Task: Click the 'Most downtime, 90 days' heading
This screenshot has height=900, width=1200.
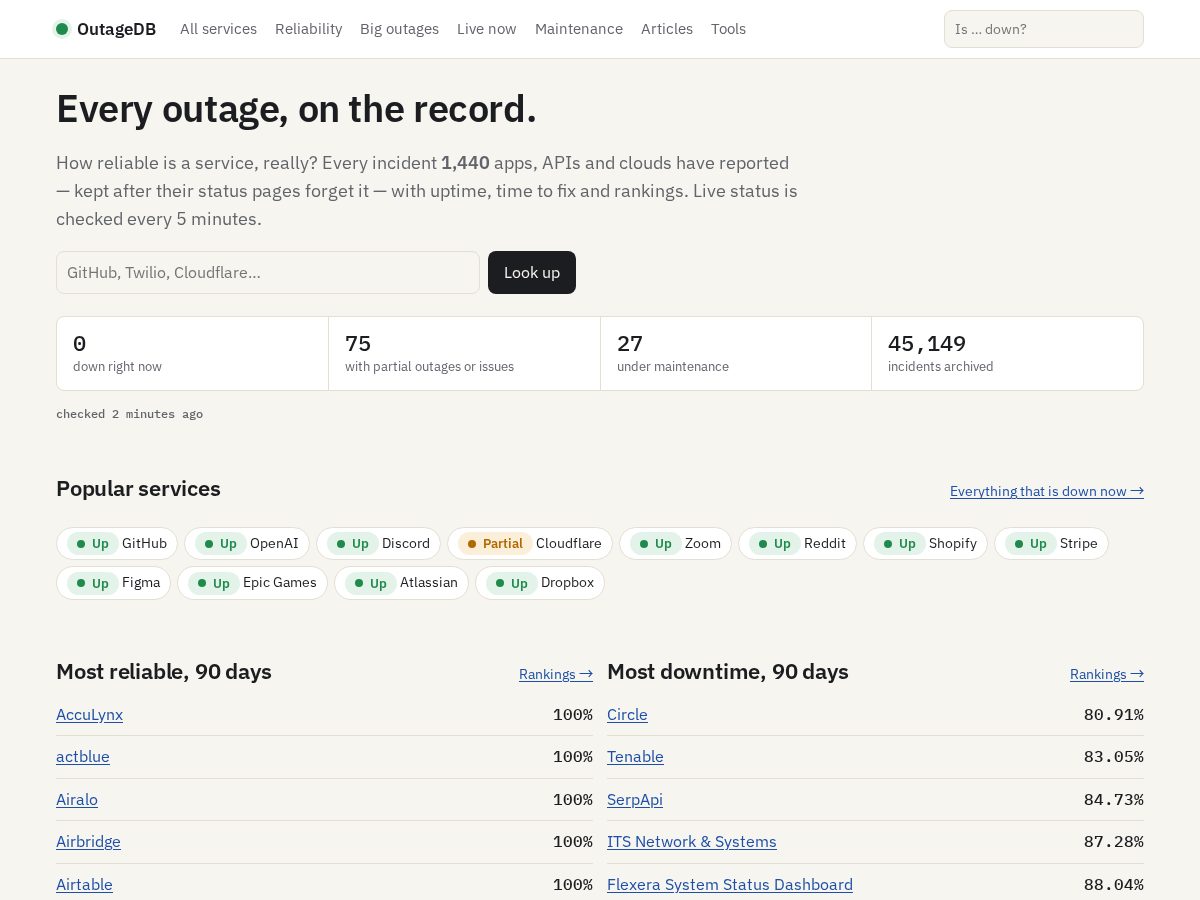Action: click(728, 672)
